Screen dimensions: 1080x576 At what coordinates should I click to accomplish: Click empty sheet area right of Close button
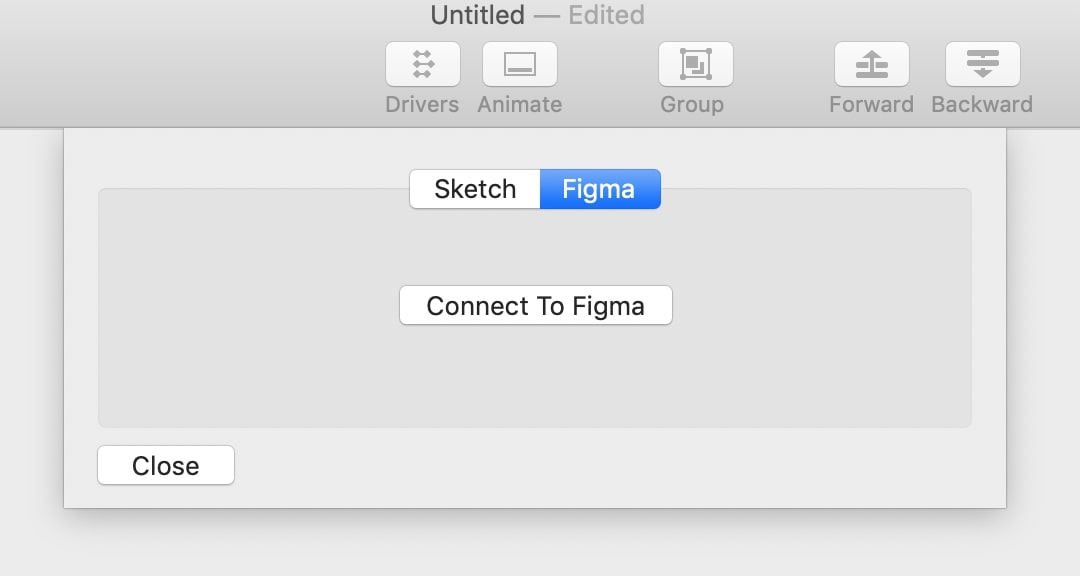point(600,468)
